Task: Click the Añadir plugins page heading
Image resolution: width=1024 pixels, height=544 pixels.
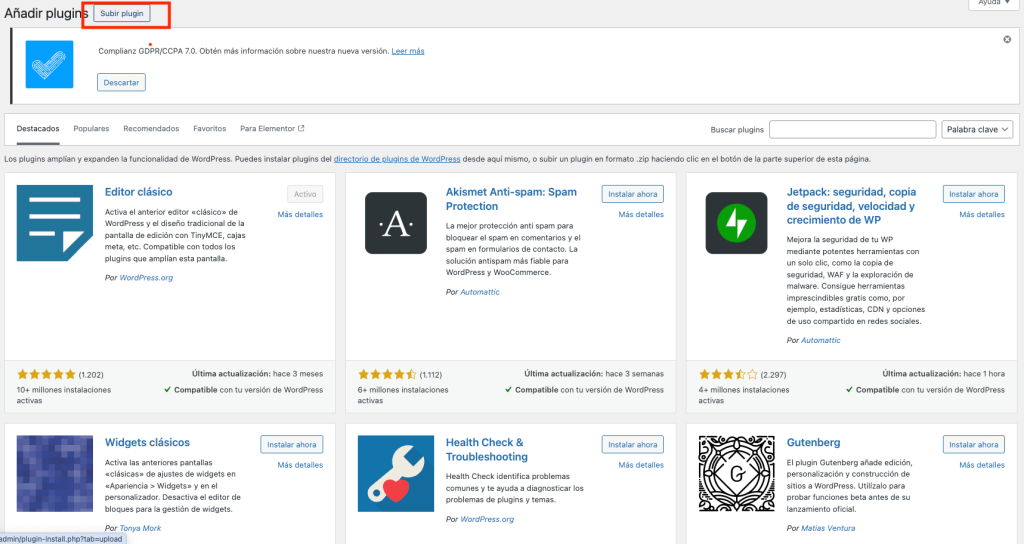Action: coord(46,14)
